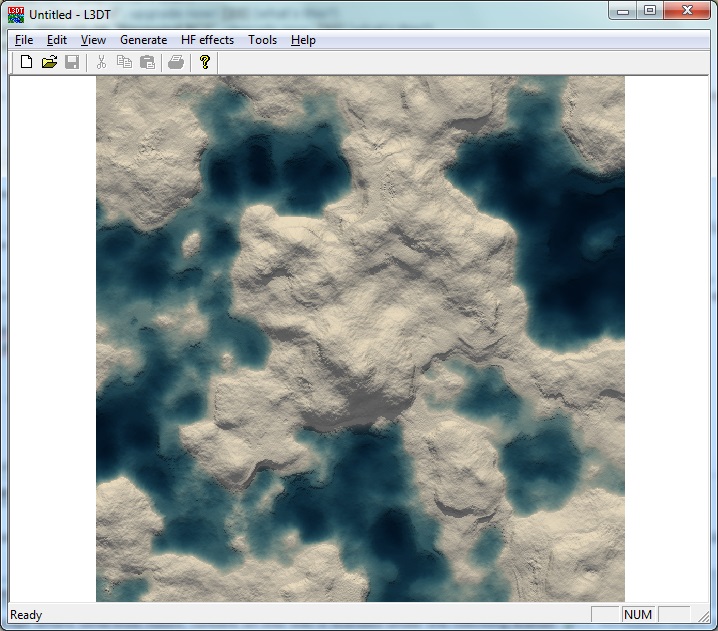Image resolution: width=718 pixels, height=631 pixels.
Task: Open the HF effects menu
Action: pos(207,40)
